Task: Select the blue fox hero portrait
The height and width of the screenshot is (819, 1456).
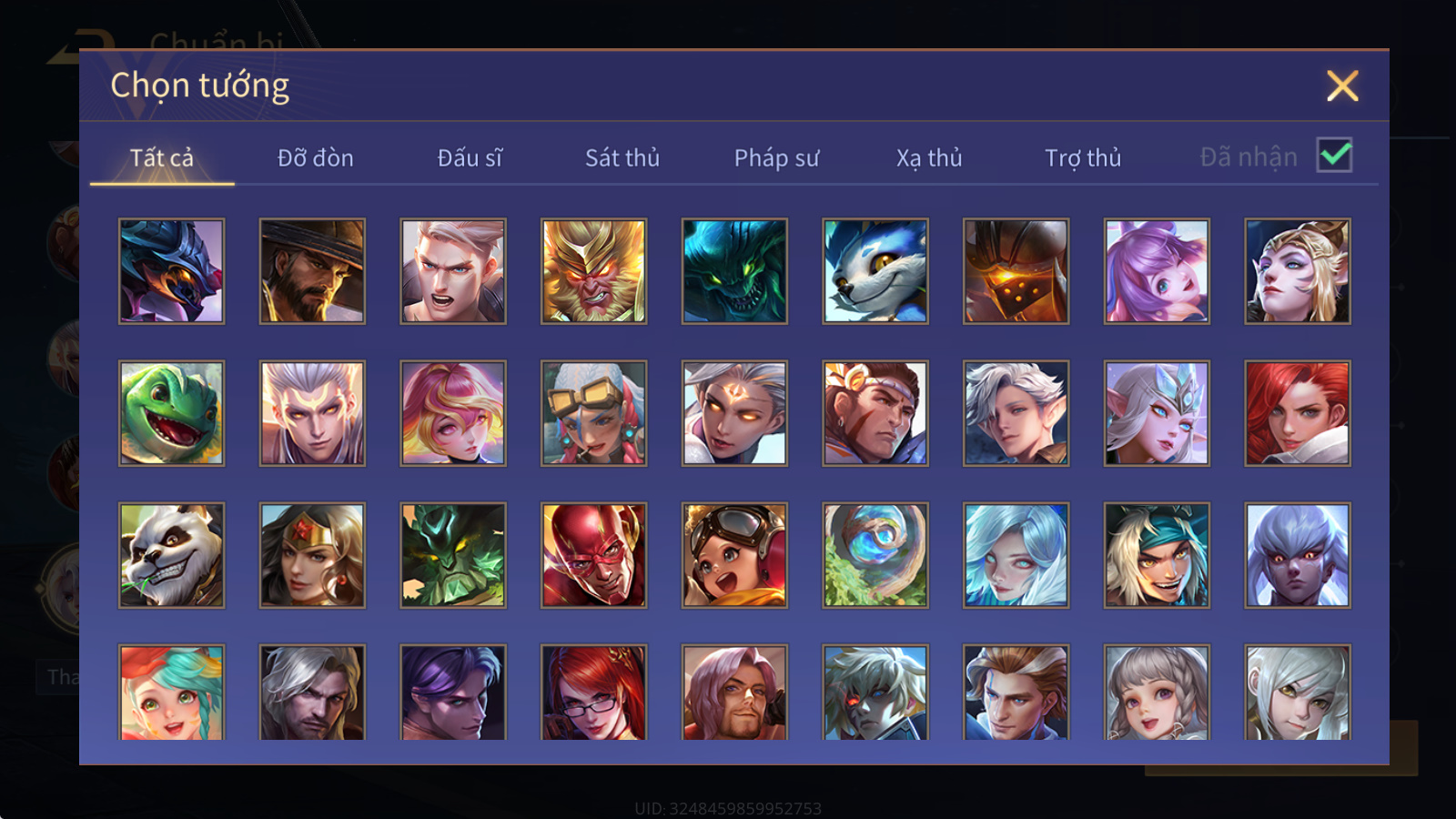Action: (x=875, y=271)
